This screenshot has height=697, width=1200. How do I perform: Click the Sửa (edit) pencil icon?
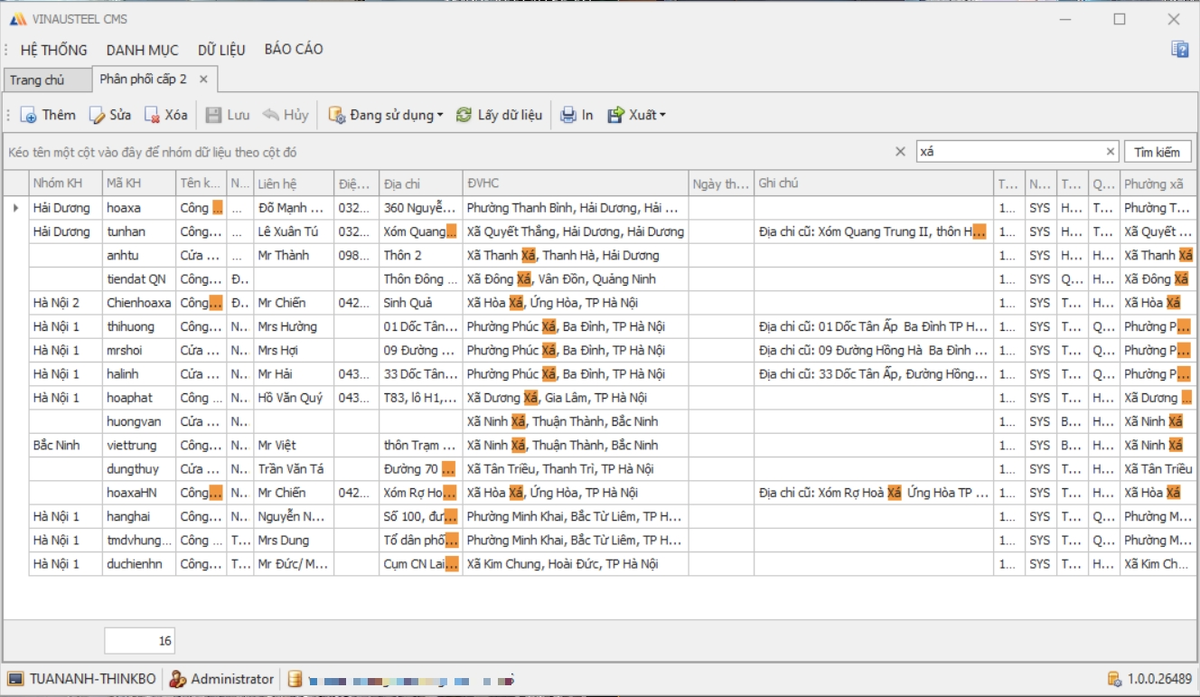(x=97, y=115)
